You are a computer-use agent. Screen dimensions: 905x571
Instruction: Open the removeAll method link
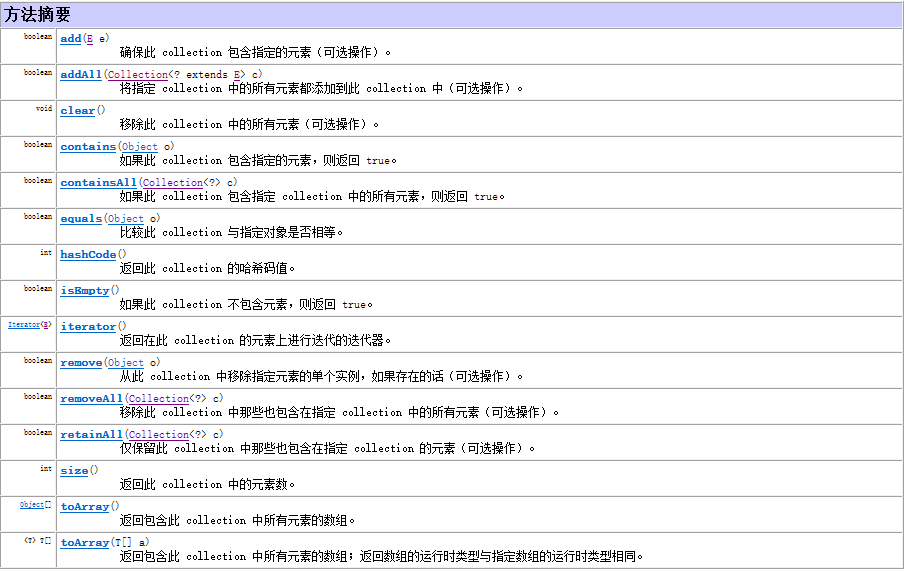coord(91,398)
